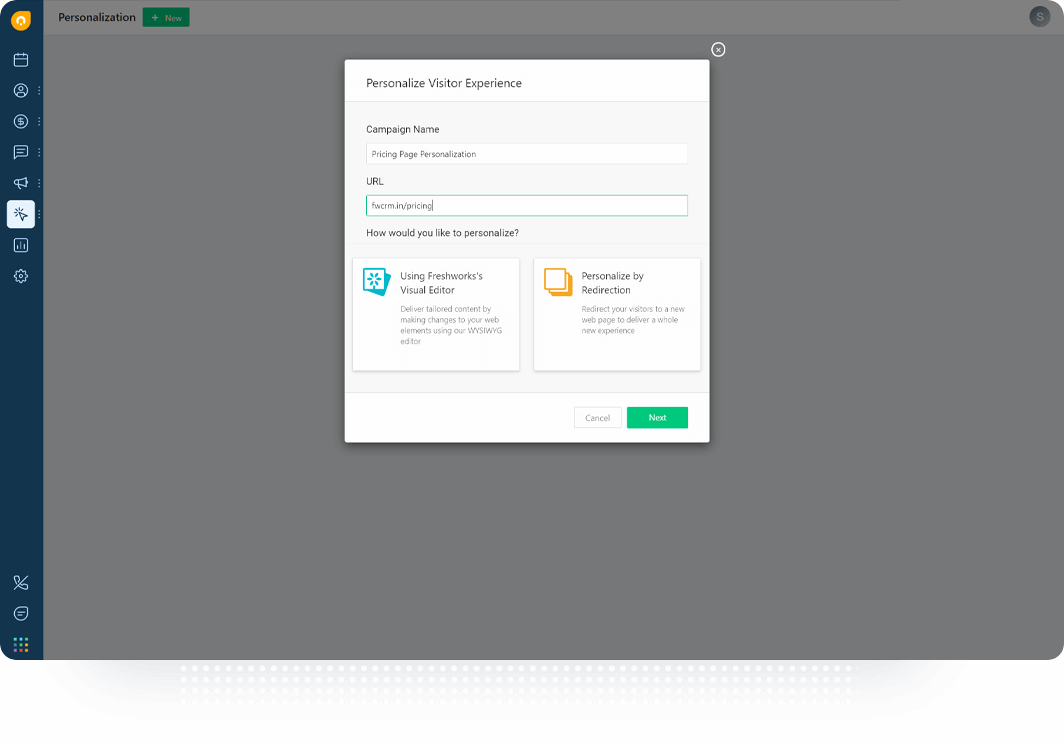This screenshot has width=1064, height=744.
Task: Click the Cancel button
Action: coord(597,417)
